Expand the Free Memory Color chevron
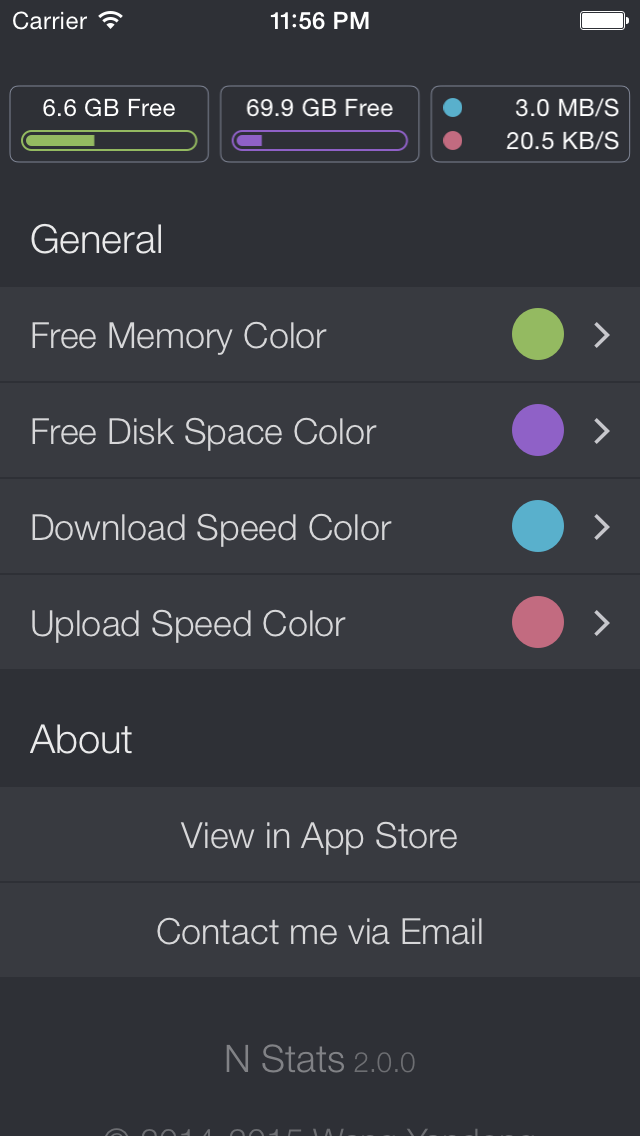 pos(601,335)
